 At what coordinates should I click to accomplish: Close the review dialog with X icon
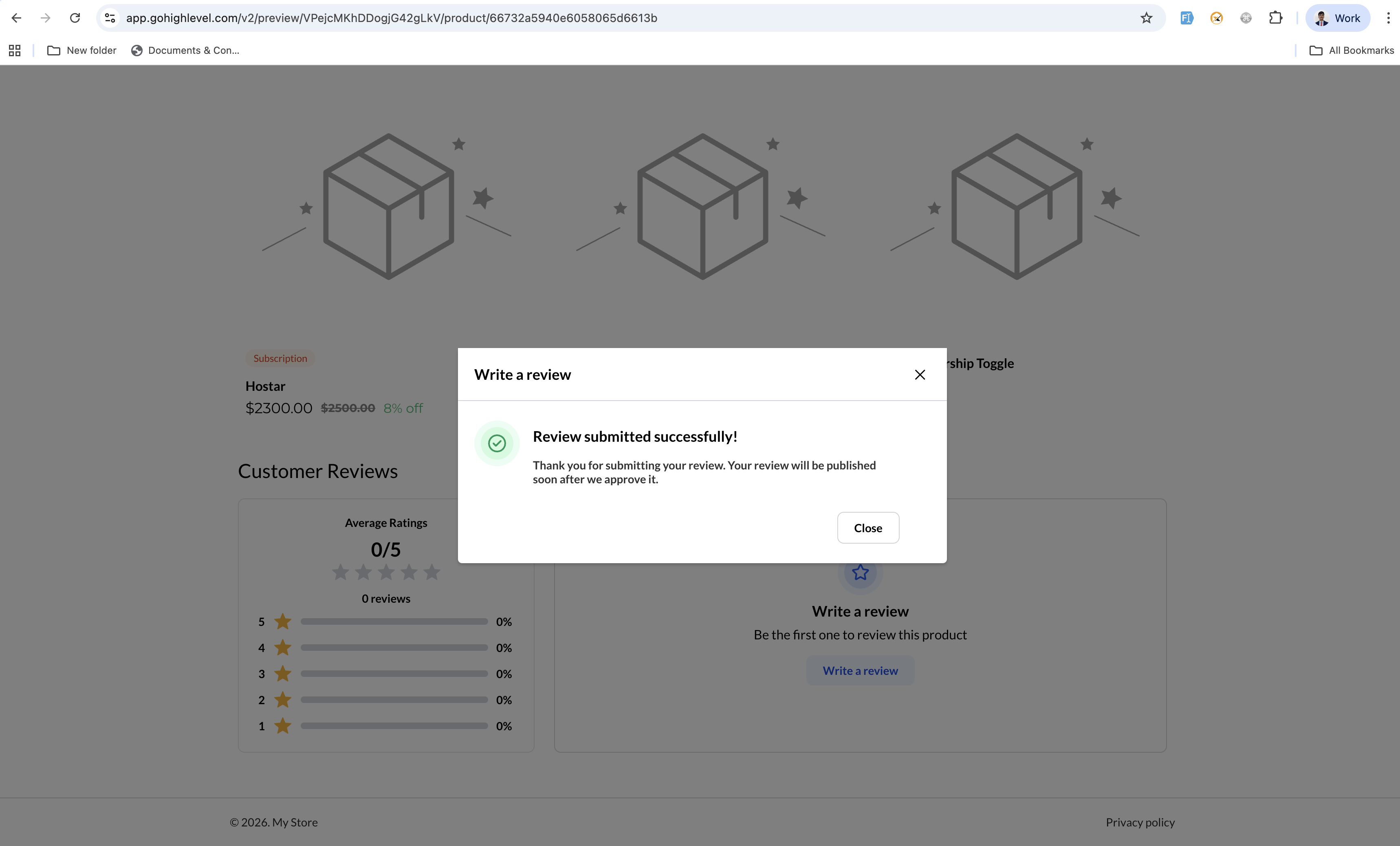(919, 375)
